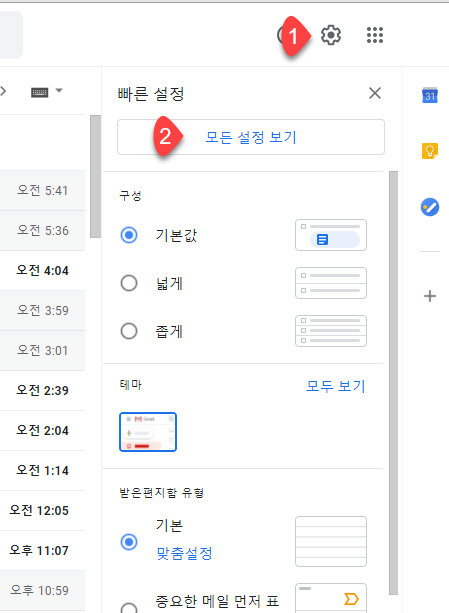Click the important-first inbox preview image

pos(331,598)
